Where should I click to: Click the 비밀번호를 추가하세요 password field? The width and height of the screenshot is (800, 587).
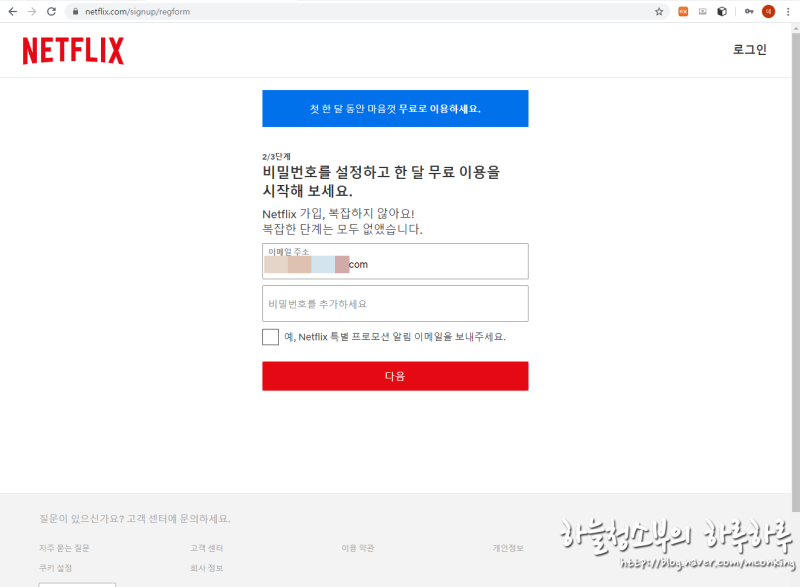(x=395, y=303)
